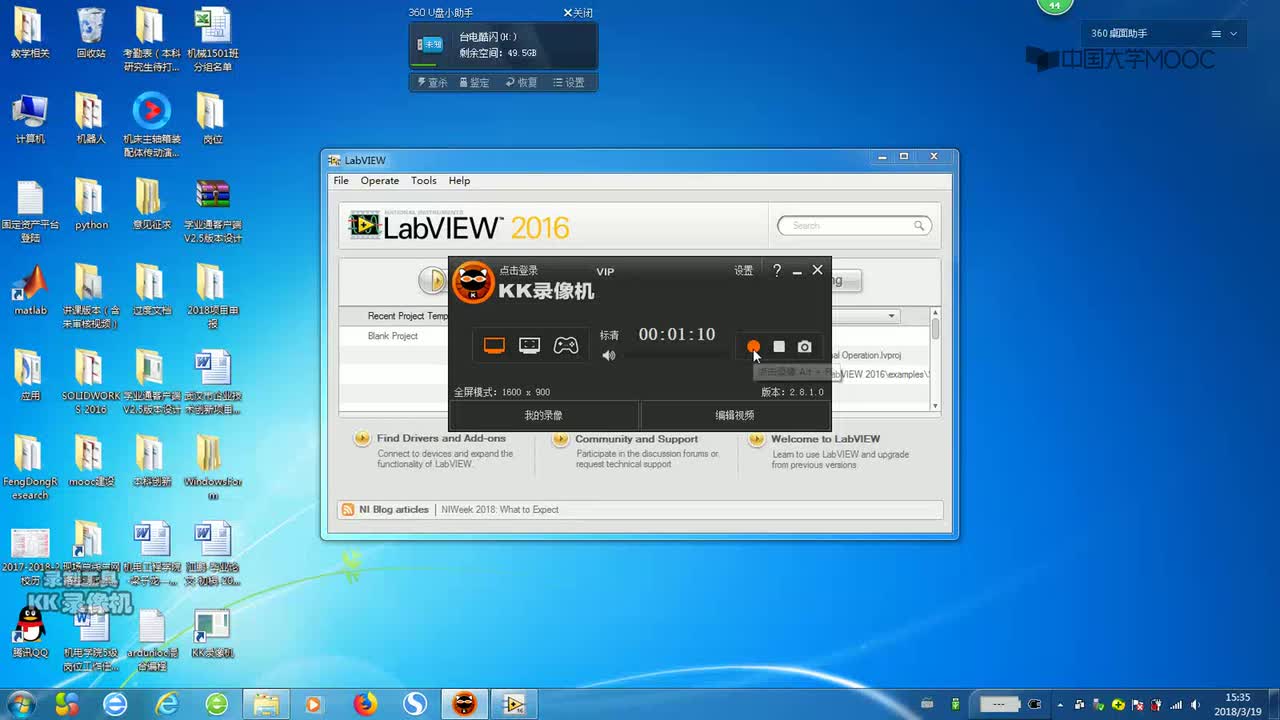This screenshot has height=720, width=1280.
Task: Select the KK录像机 desktop shortcut
Action: point(212,632)
